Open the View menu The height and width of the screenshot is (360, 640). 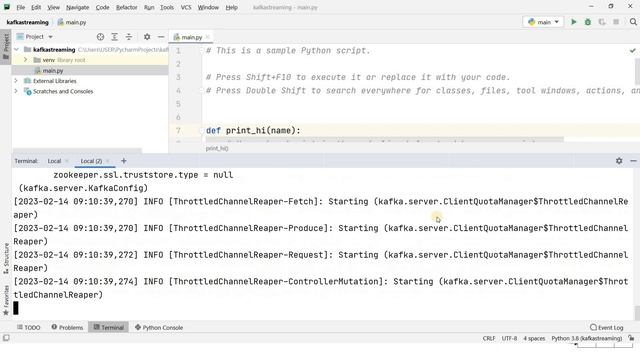click(53, 7)
